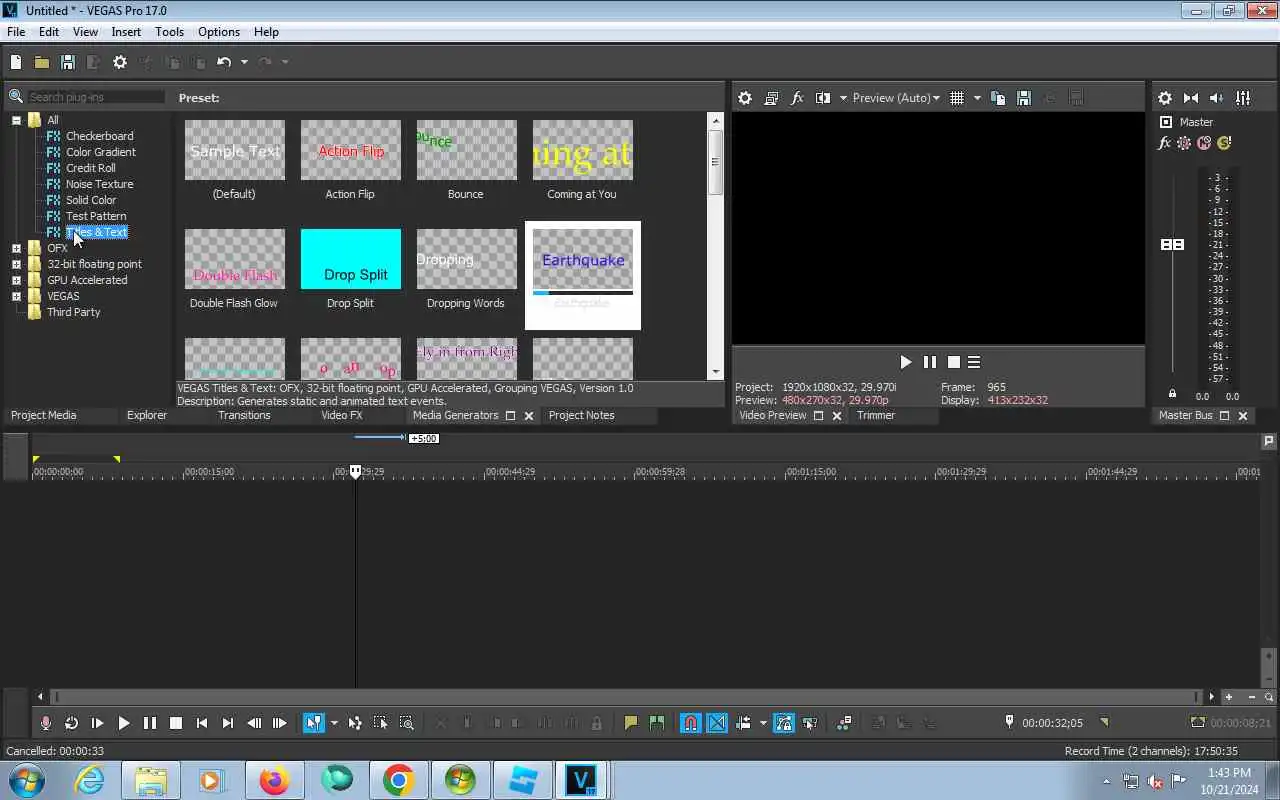The height and width of the screenshot is (800, 1280).
Task: Open Mixing Console icon in Master Bus
Action: [1243, 98]
